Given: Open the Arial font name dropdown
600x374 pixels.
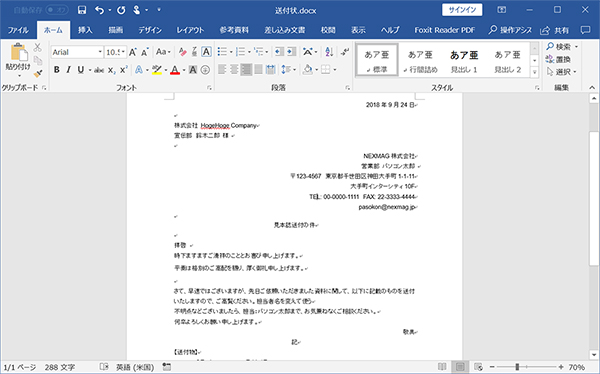Looking at the screenshot, I should (x=100, y=52).
